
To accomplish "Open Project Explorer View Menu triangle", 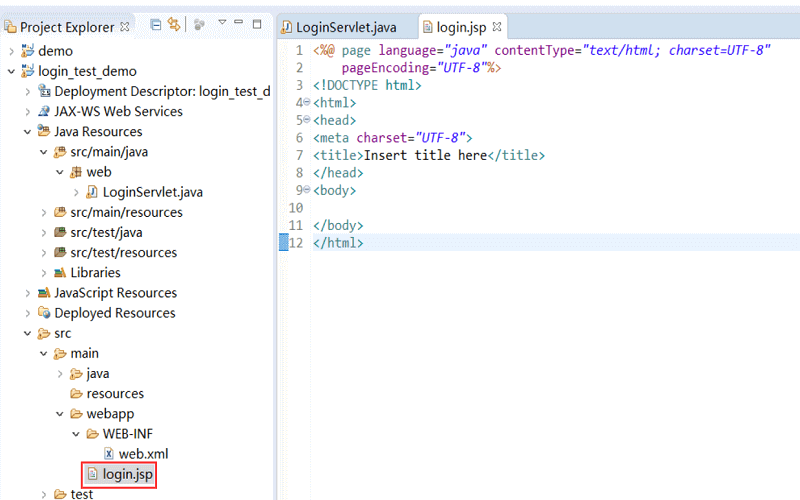I will click(222, 22).
